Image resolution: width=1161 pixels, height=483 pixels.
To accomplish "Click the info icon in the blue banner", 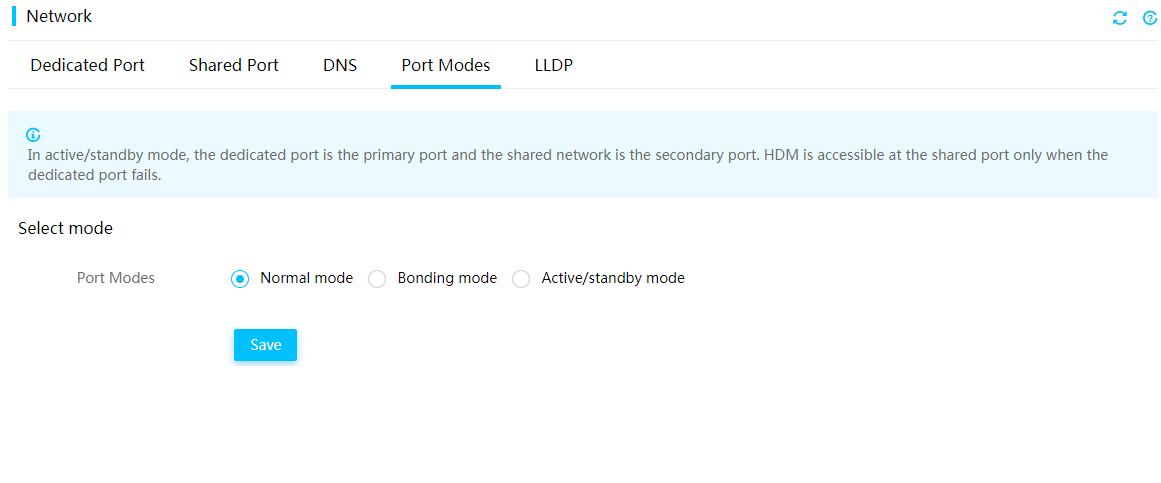I will pos(33,135).
